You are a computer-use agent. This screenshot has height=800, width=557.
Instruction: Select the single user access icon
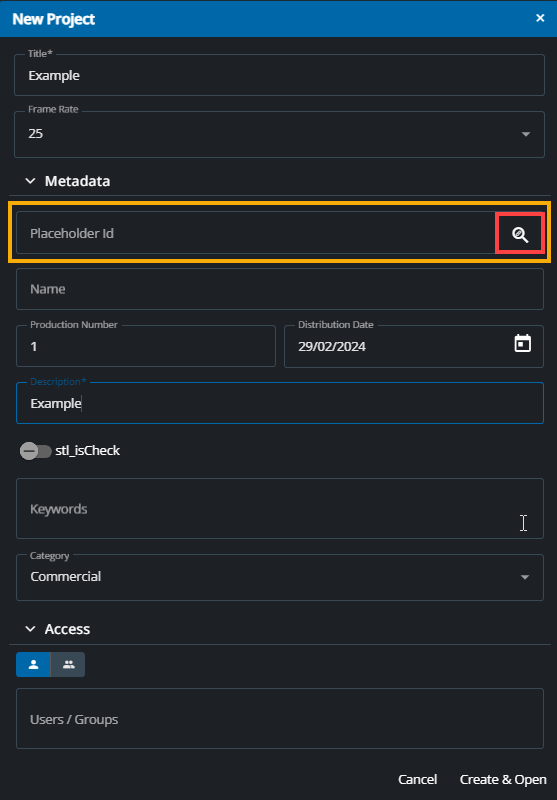[33, 664]
